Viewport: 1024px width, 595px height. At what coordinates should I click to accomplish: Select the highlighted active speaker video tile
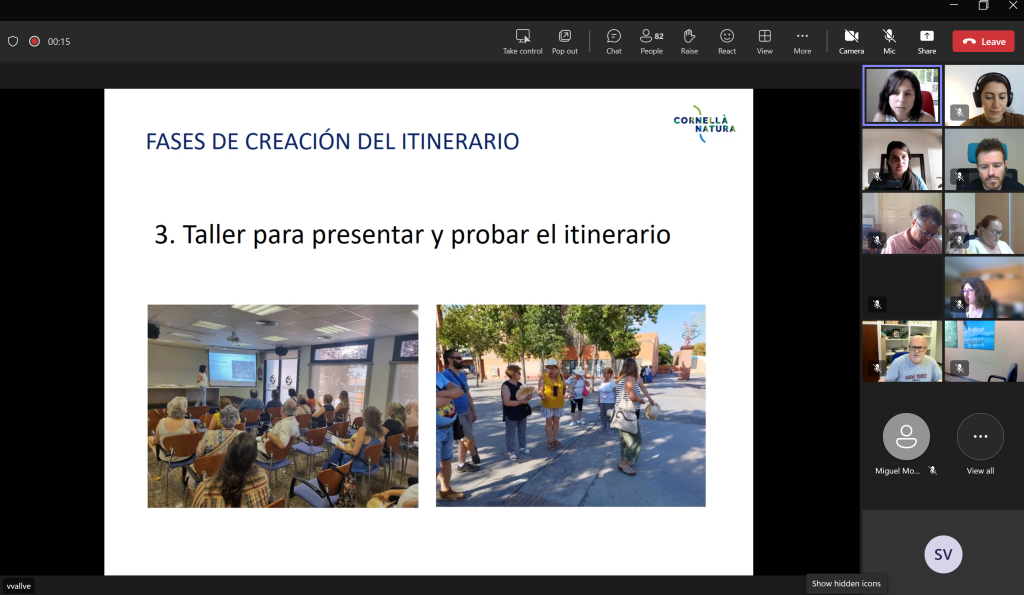click(x=902, y=96)
